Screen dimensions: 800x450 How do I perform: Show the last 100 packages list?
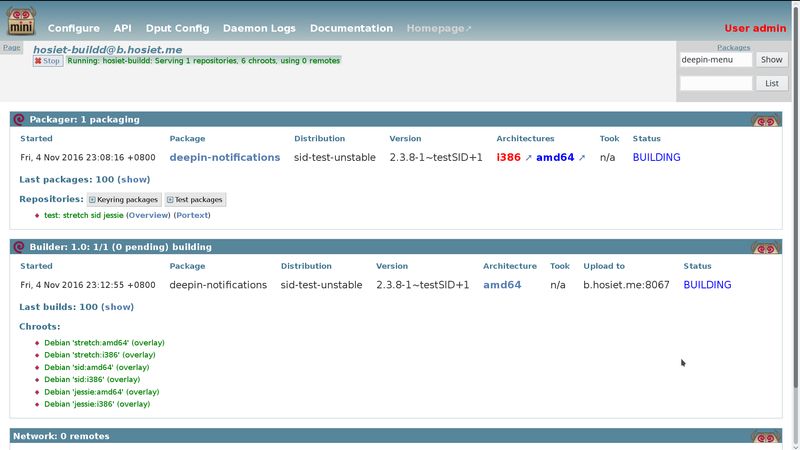(134, 180)
